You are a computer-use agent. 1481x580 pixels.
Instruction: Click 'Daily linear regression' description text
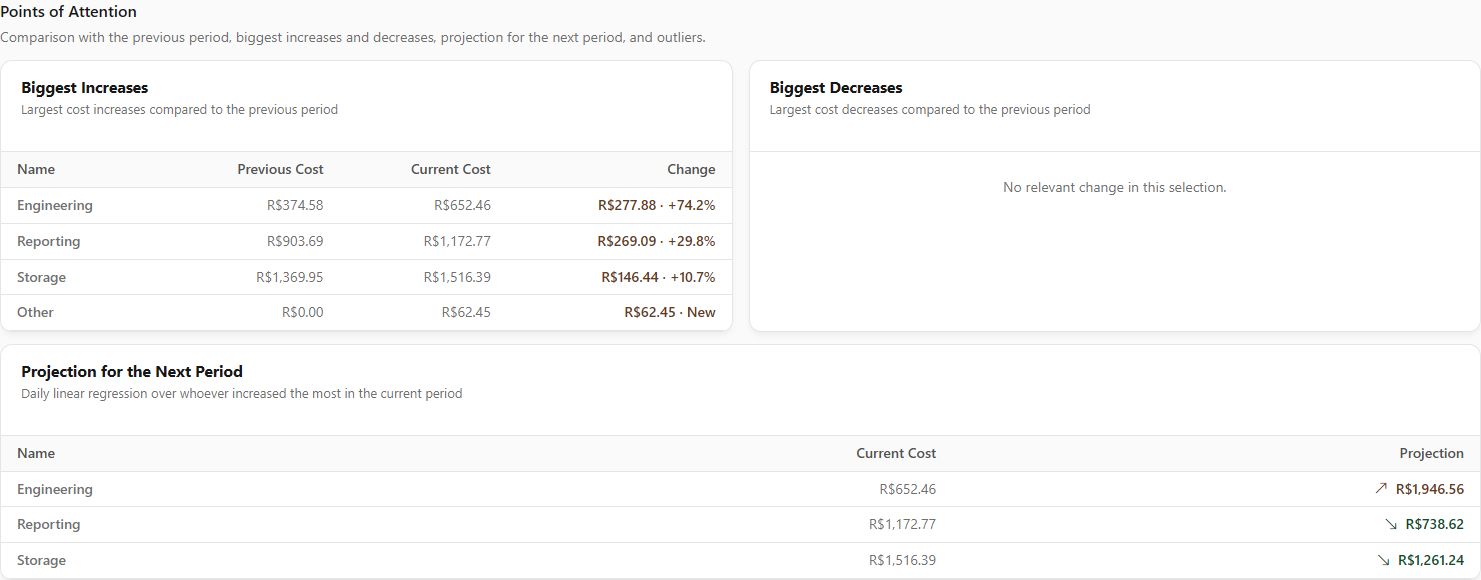[242, 393]
